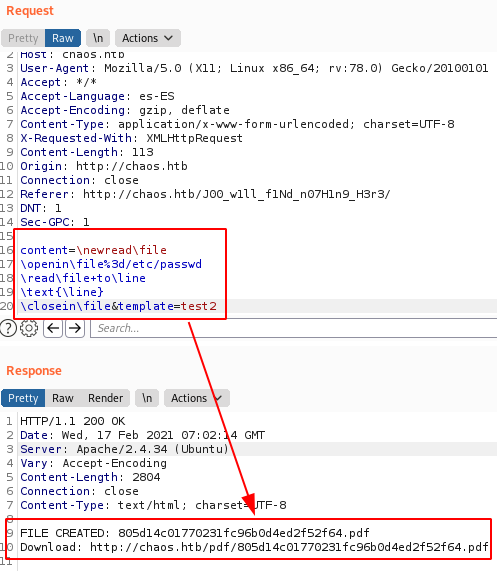The height and width of the screenshot is (571, 497).
Task: Click the Content-Length: 113 line
Action: [x=87, y=152]
